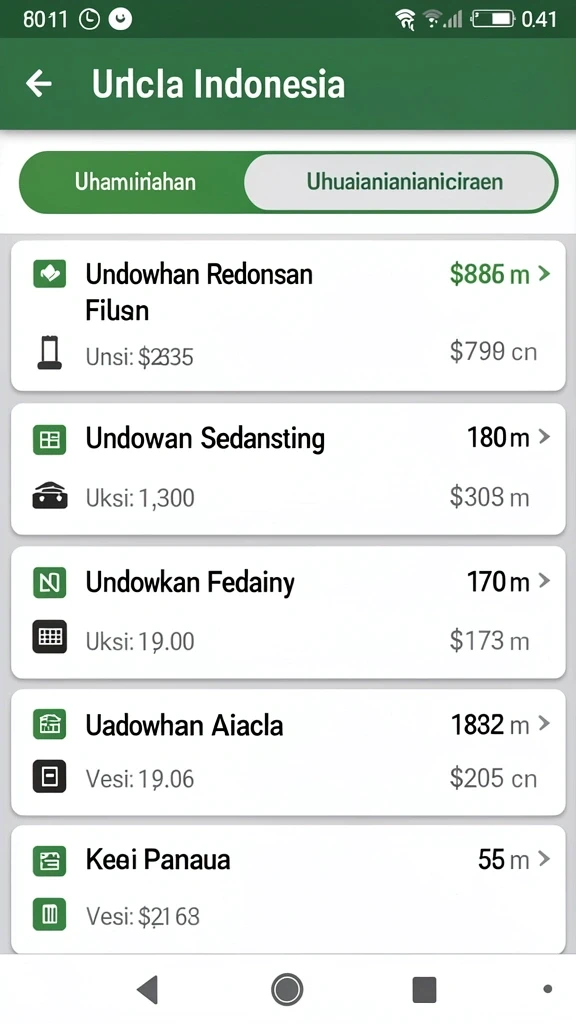
Task: Tap green icon beside Keei Panaua
Action: click(50, 861)
